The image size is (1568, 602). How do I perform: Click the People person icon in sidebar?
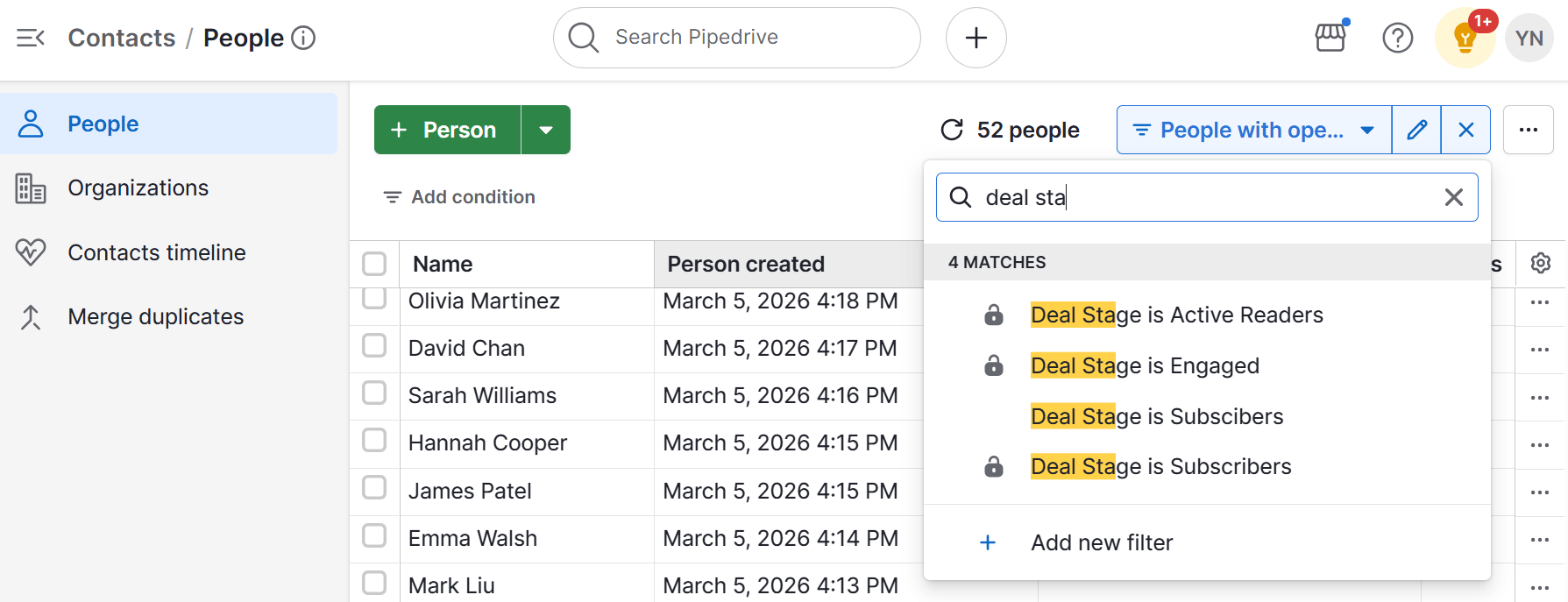pos(31,124)
